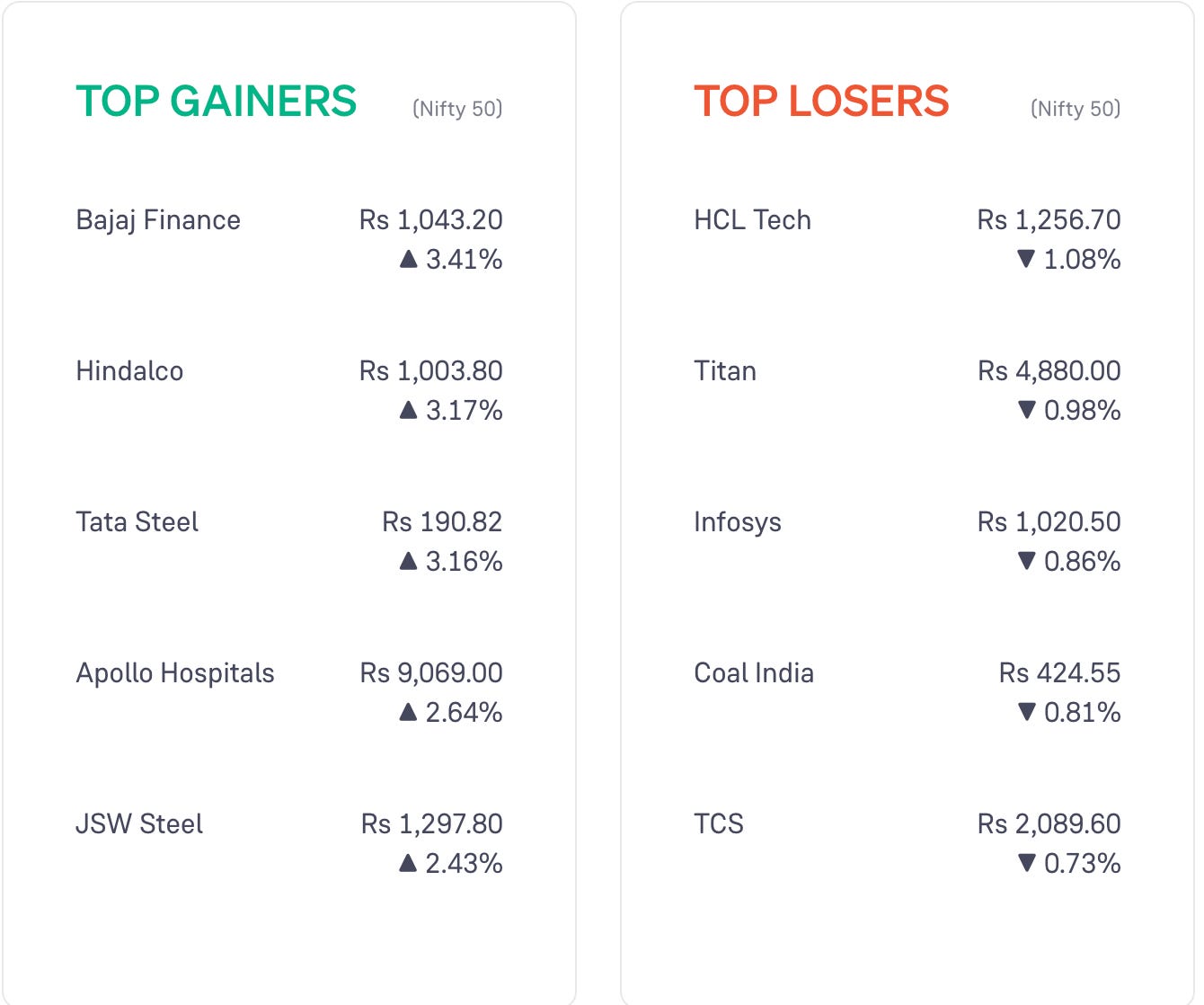Click the up arrow beside 2.64%

408,713
